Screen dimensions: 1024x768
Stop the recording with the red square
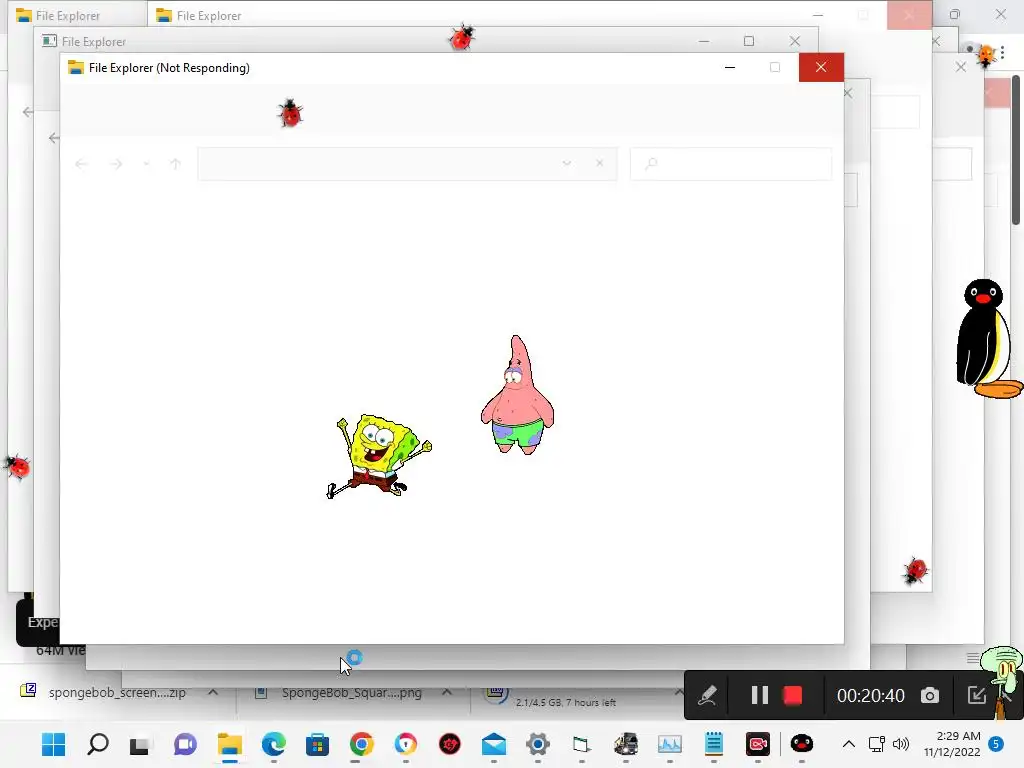[793, 696]
